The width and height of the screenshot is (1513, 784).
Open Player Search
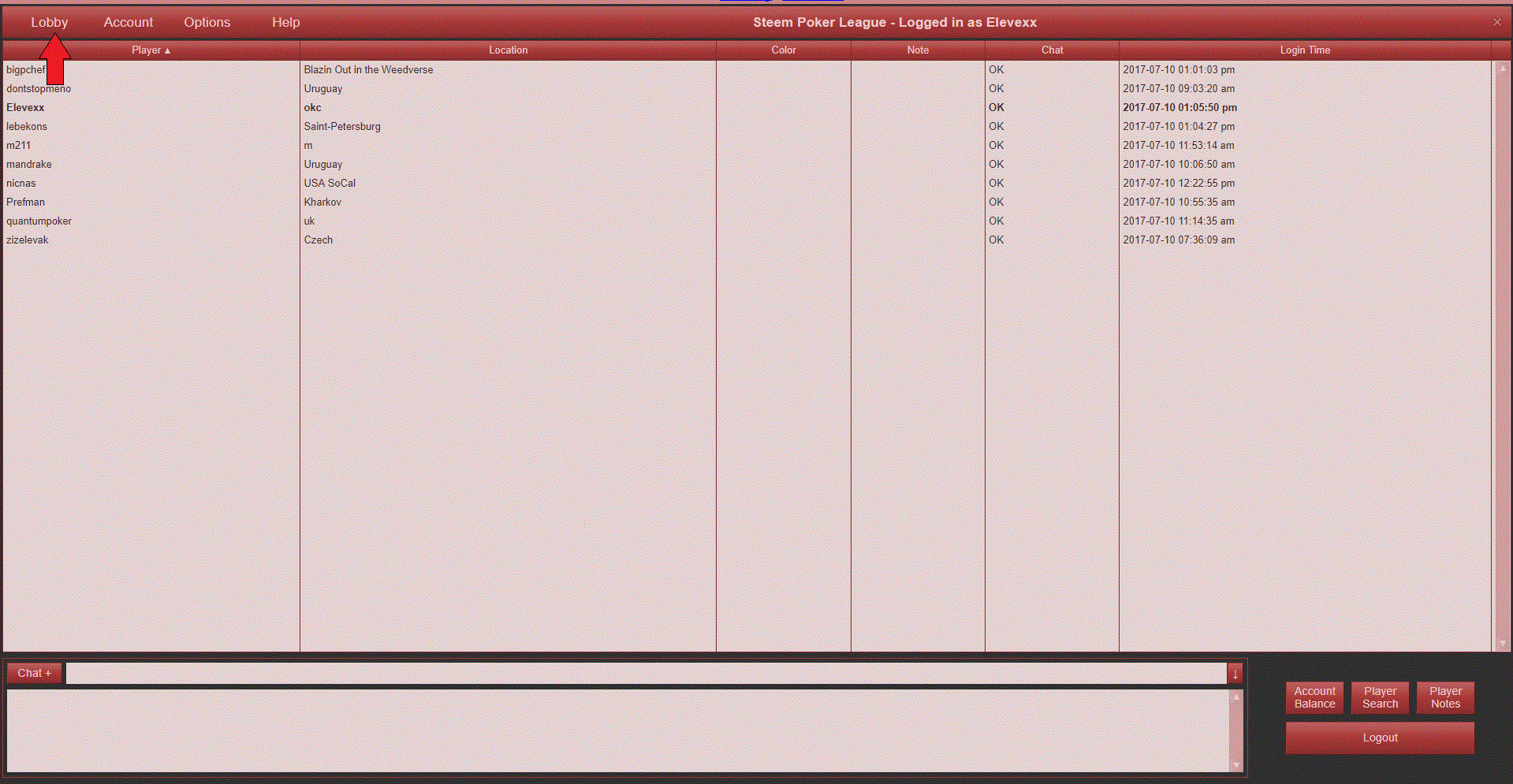1380,697
